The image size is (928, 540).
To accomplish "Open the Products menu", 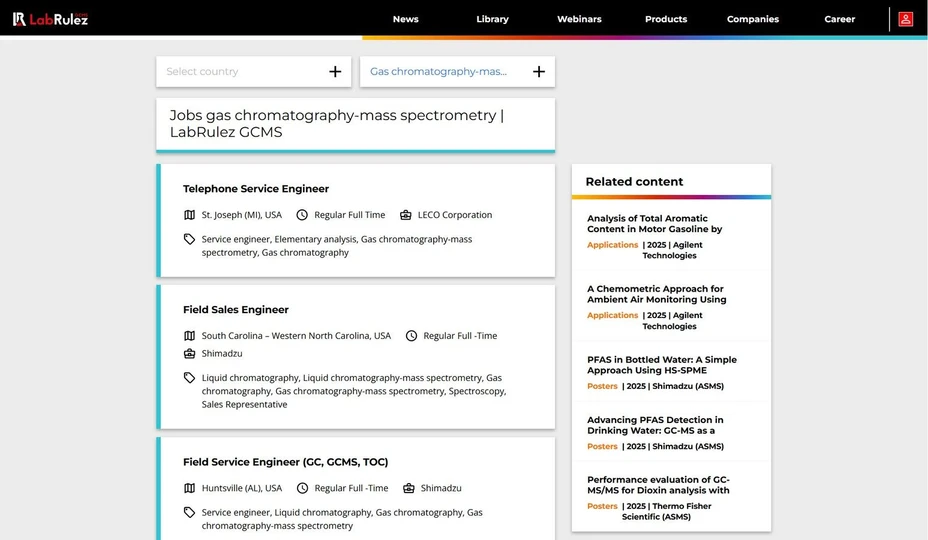I will 666,19.
